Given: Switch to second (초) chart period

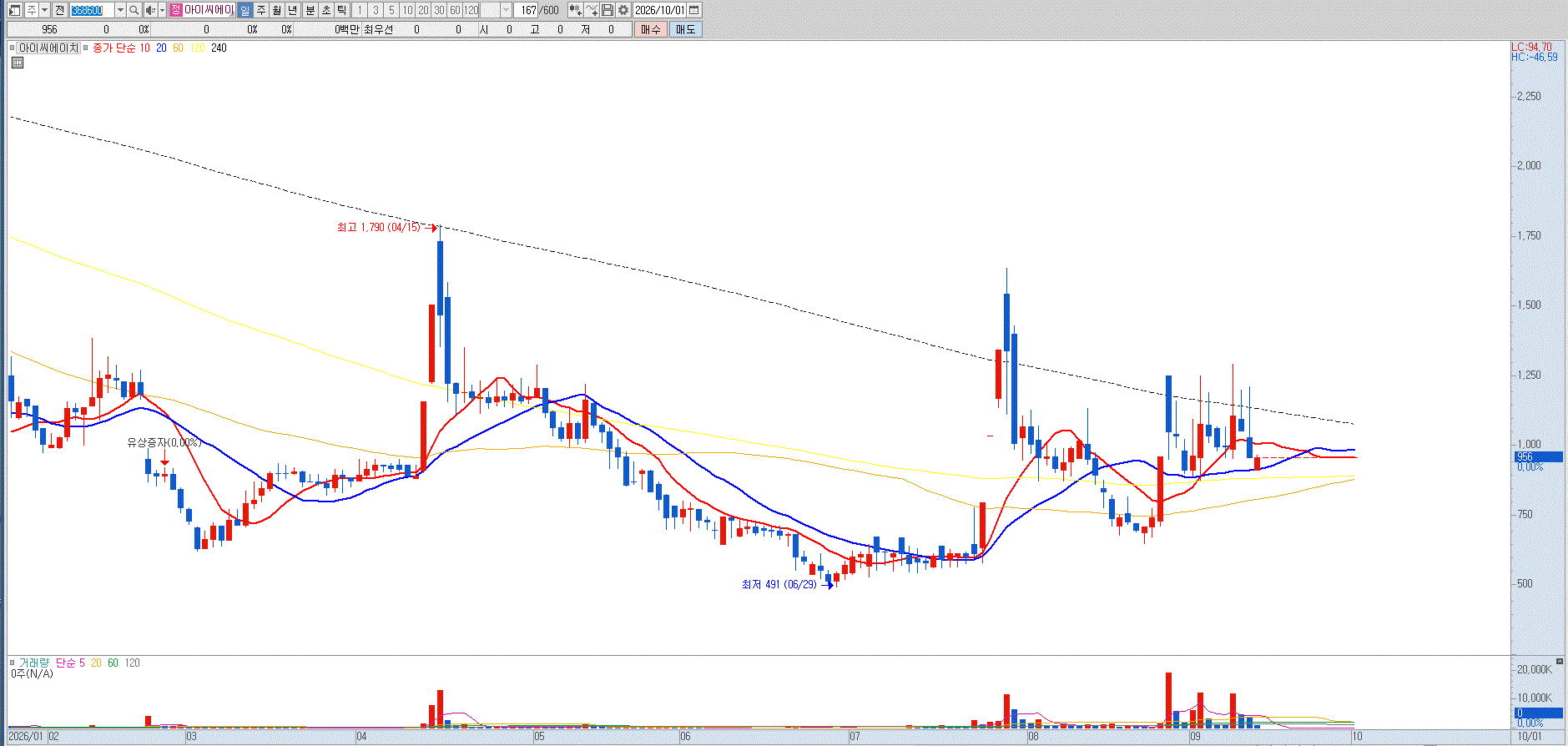Looking at the screenshot, I should pos(326,10).
